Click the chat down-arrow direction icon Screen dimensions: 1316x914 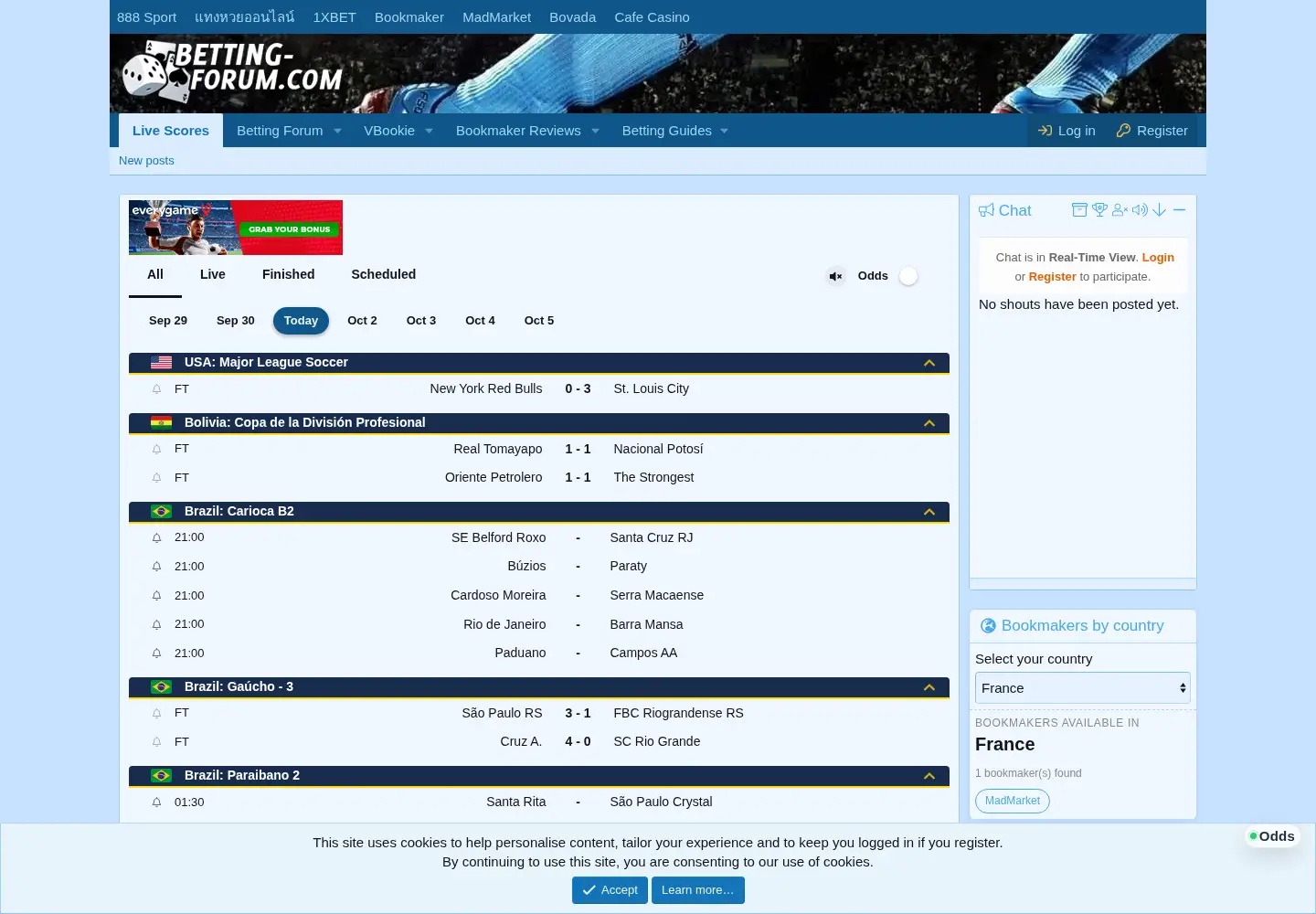pyautogui.click(x=1159, y=210)
